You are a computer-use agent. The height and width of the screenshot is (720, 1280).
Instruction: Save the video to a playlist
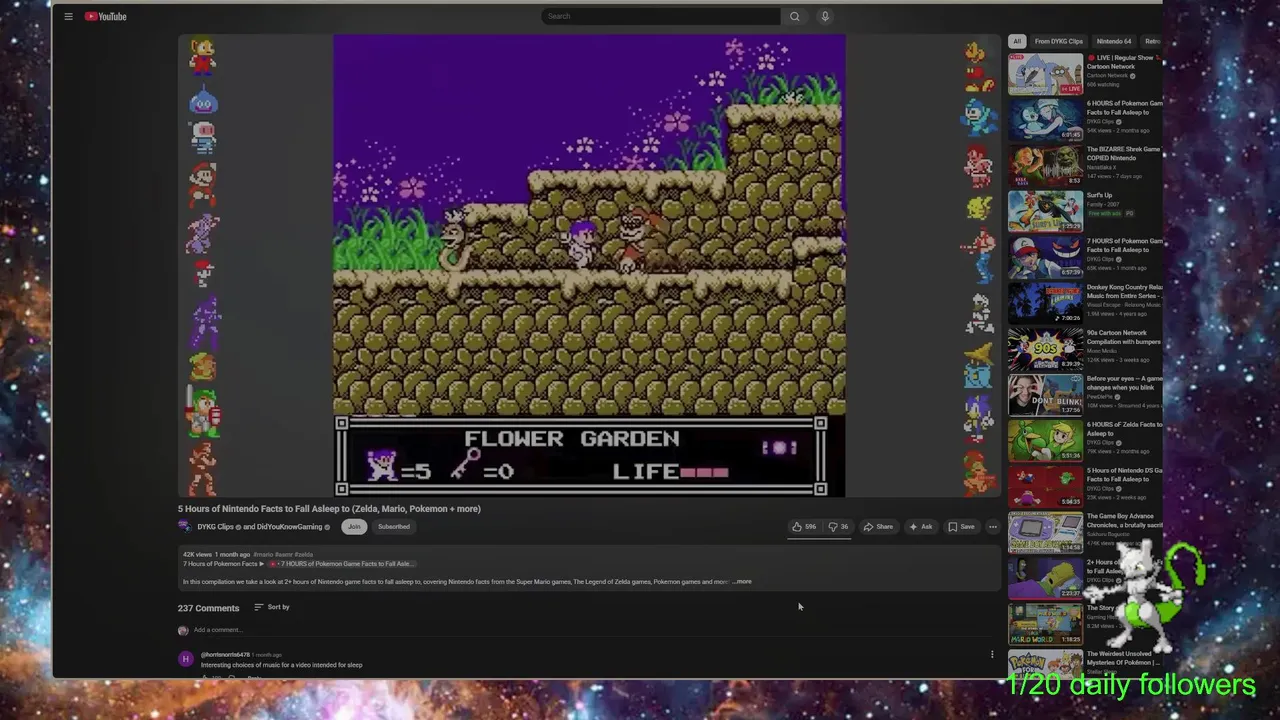(961, 527)
